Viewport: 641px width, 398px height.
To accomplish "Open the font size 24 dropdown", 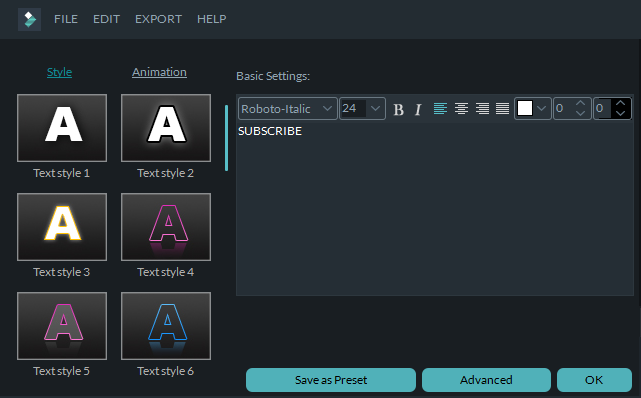I will coord(363,109).
